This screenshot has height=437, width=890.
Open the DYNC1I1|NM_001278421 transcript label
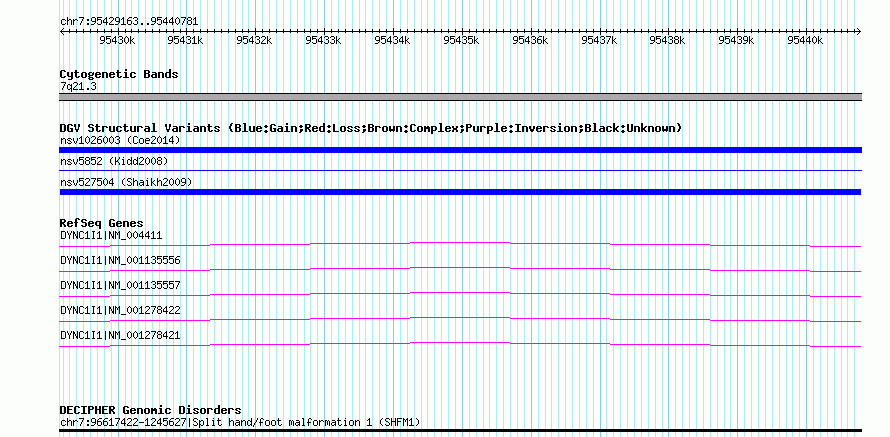[x=120, y=335]
